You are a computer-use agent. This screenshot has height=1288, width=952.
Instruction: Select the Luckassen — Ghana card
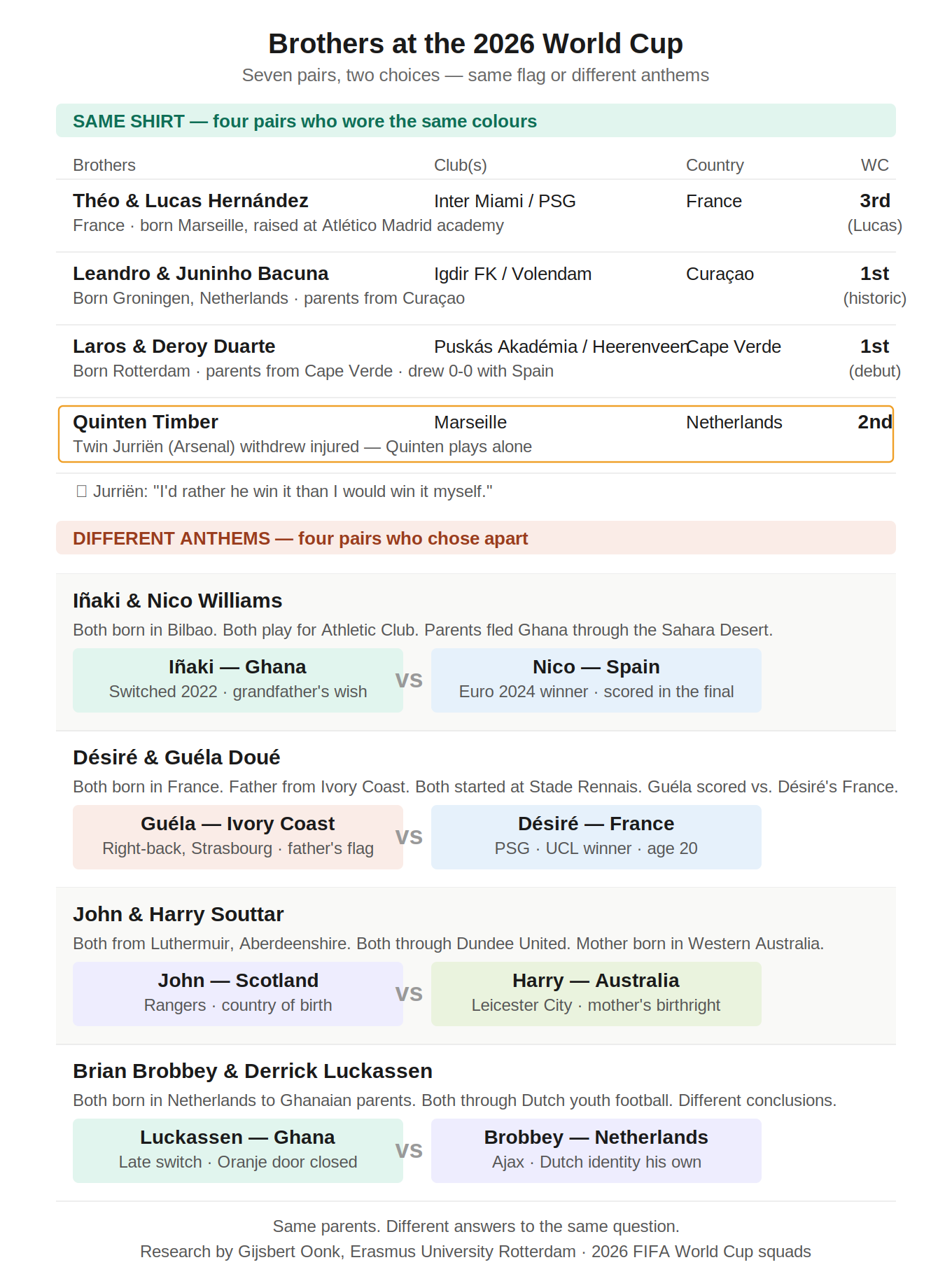(x=238, y=1151)
